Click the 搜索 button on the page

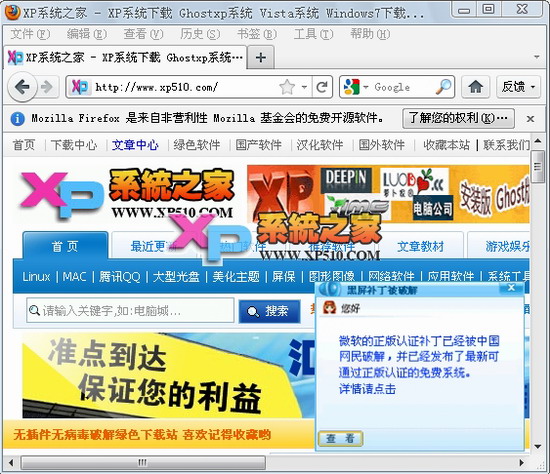coord(269,311)
